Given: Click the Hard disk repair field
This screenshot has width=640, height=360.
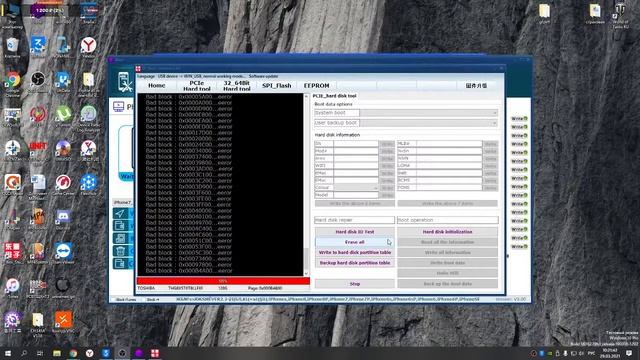Looking at the screenshot, I should coord(354,220).
